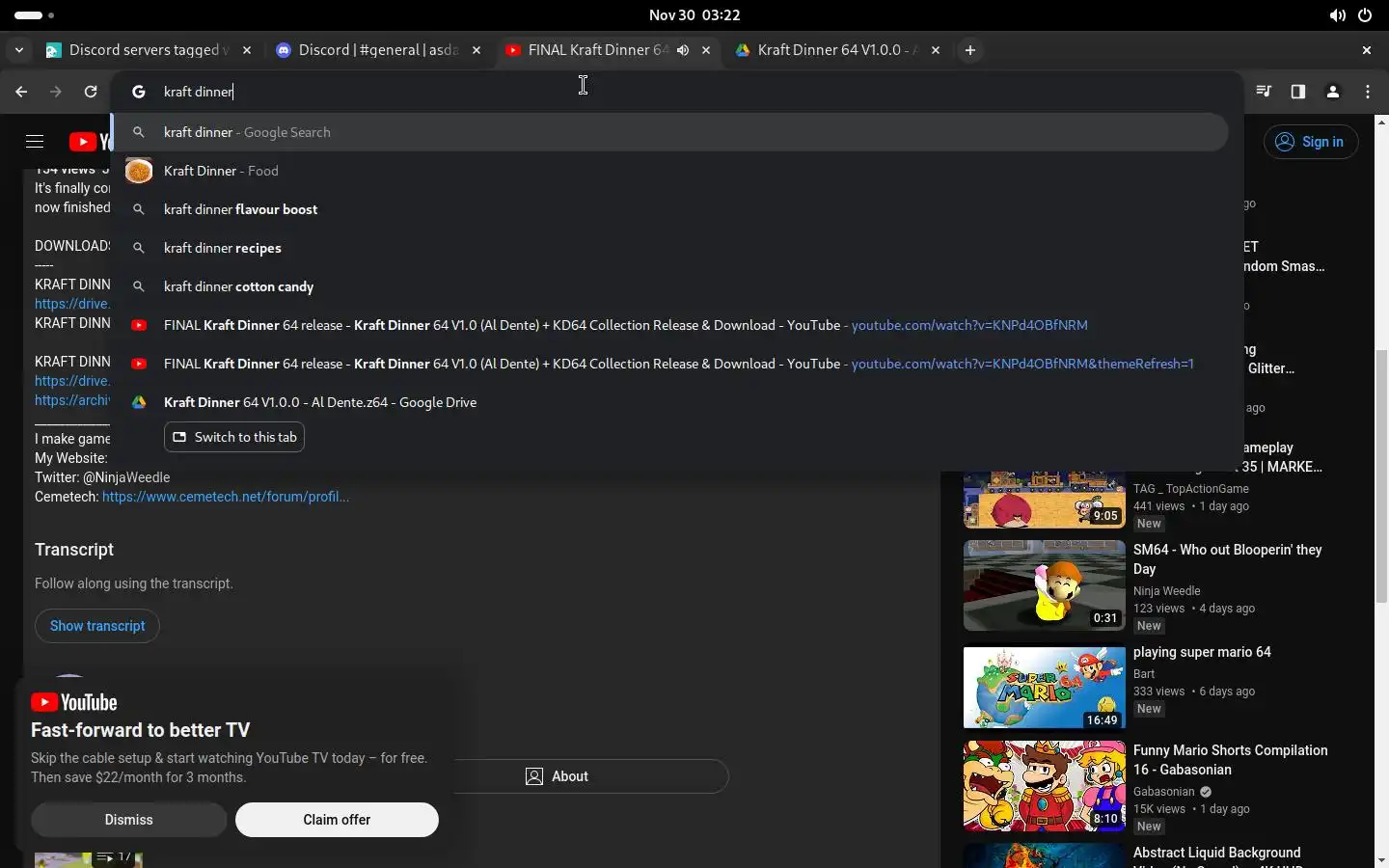This screenshot has height=868, width=1389.
Task: Open the browser profile icon
Action: coord(1333,92)
